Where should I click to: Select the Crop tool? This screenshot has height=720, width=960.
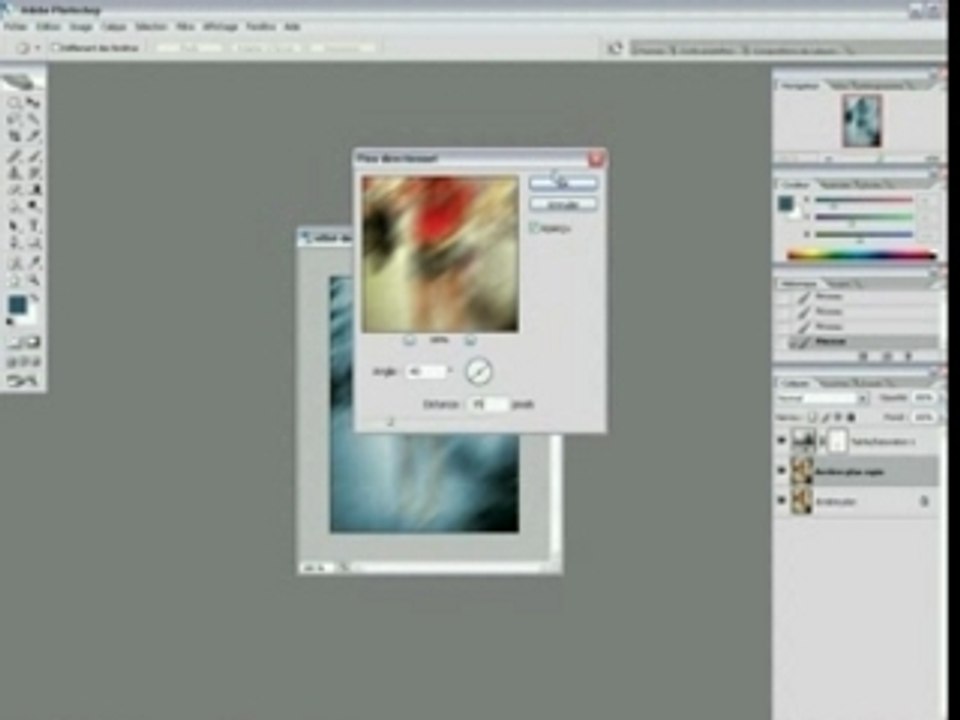(x=14, y=136)
